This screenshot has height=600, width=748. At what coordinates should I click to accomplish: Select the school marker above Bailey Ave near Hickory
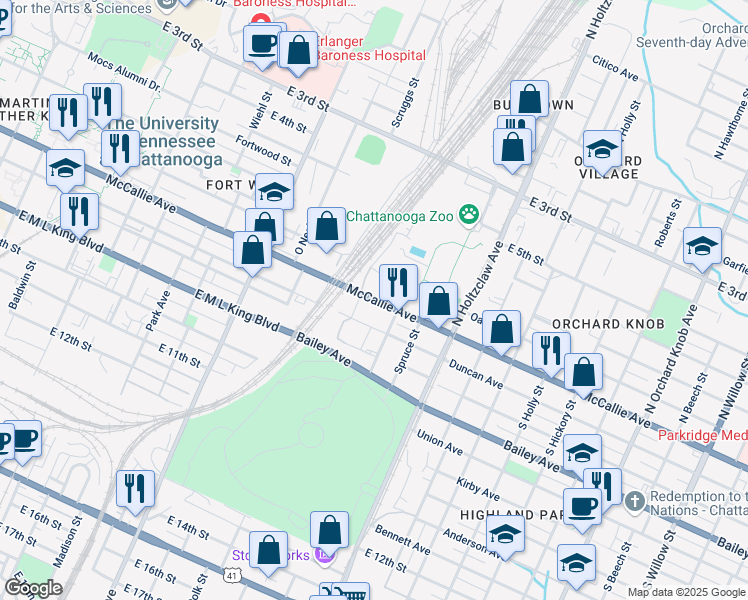pyautogui.click(x=582, y=452)
